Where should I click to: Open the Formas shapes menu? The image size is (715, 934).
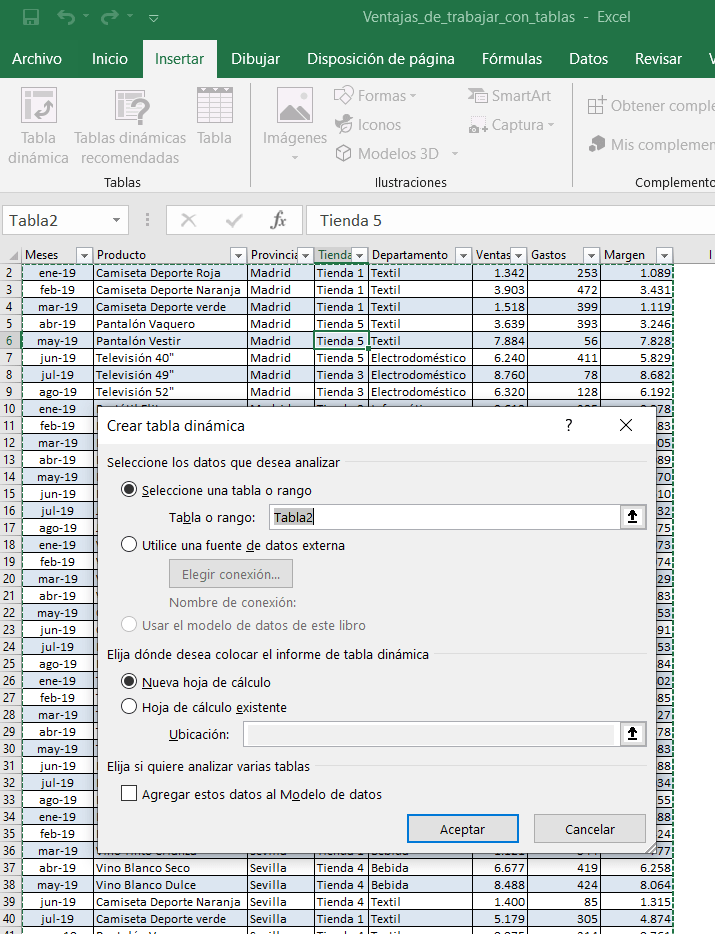375,95
